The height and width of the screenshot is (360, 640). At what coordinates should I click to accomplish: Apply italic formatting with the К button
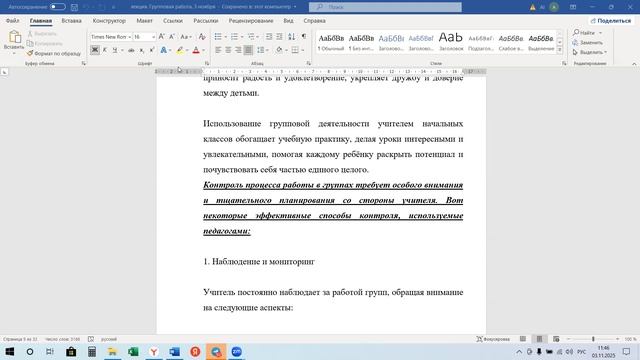click(x=104, y=50)
